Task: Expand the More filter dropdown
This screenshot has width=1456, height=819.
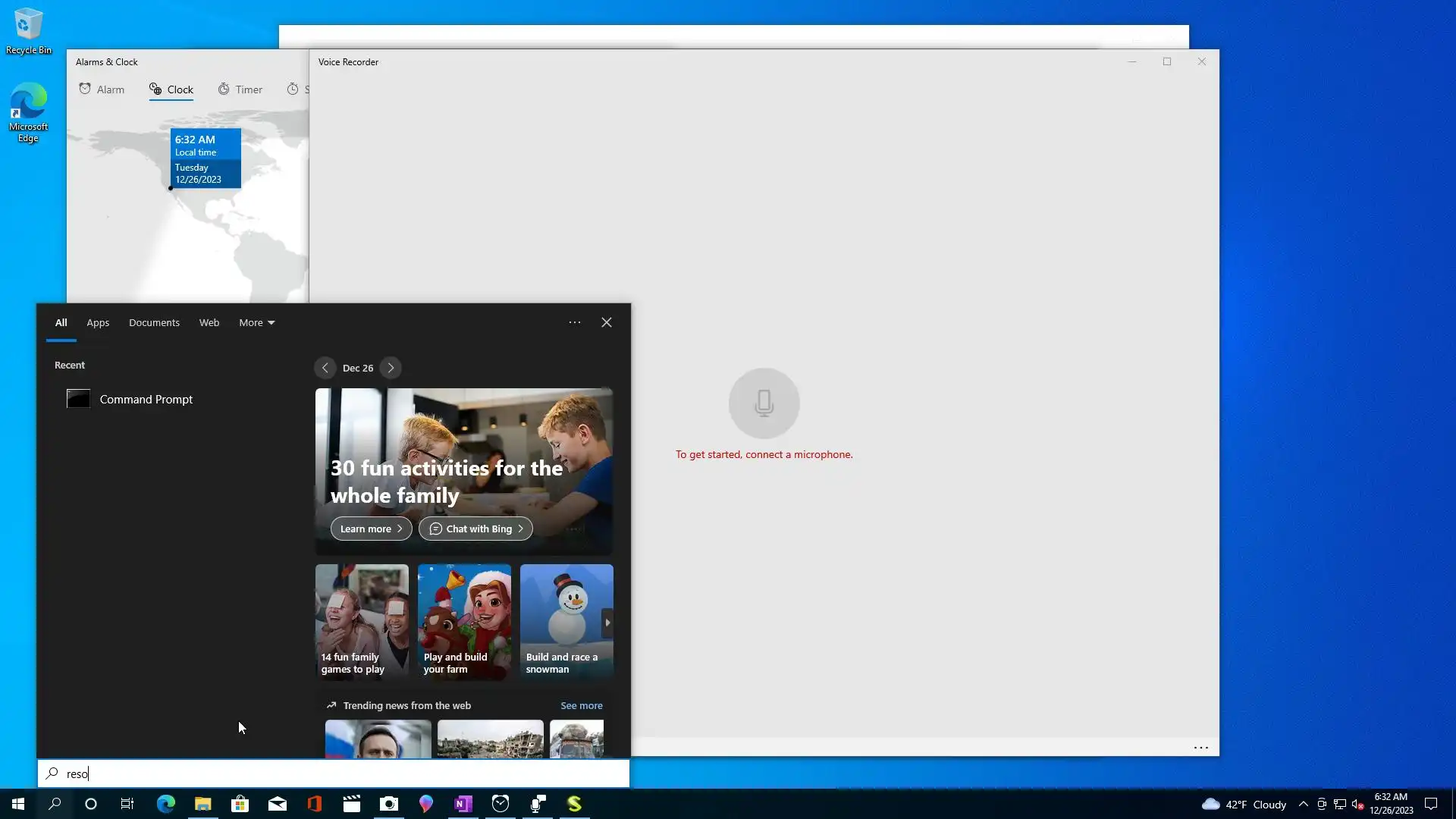Action: pyautogui.click(x=256, y=322)
